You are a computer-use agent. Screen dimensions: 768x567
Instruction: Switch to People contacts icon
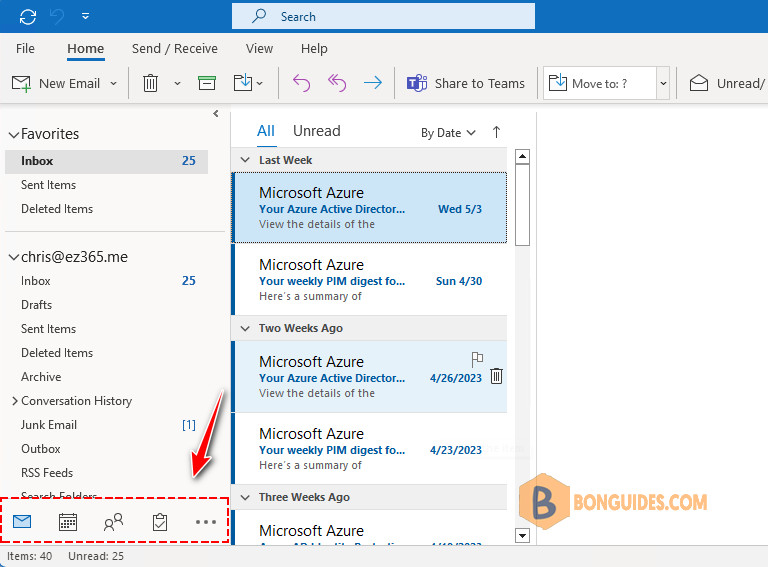click(113, 522)
